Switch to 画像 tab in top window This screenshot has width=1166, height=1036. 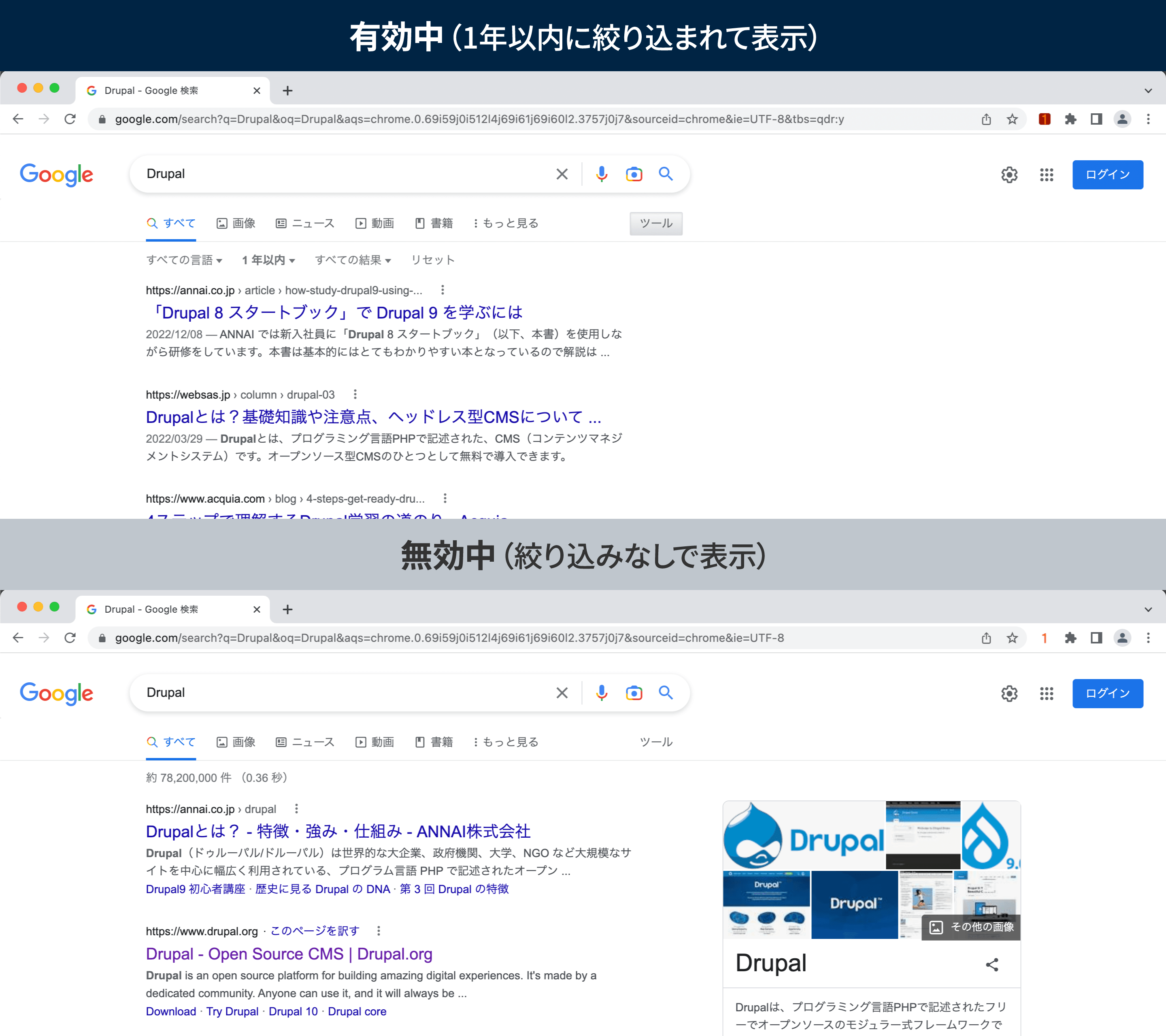point(236,223)
